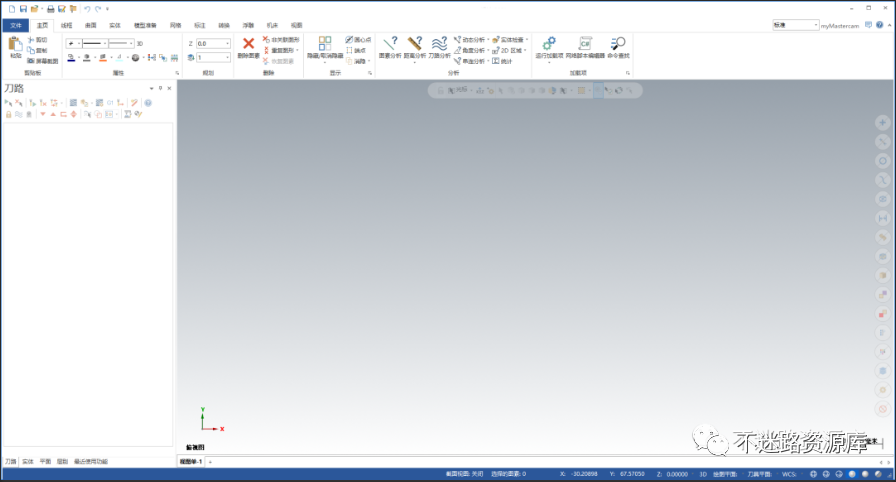Click the G1 post selected operations icon

point(110,103)
